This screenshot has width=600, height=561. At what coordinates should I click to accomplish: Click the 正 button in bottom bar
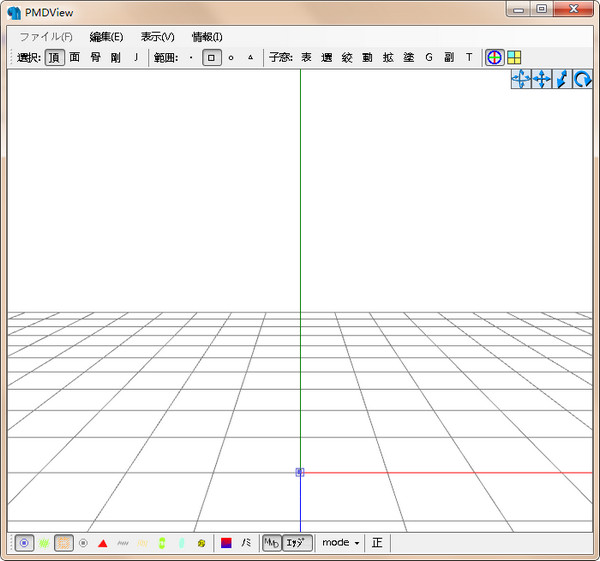point(377,543)
